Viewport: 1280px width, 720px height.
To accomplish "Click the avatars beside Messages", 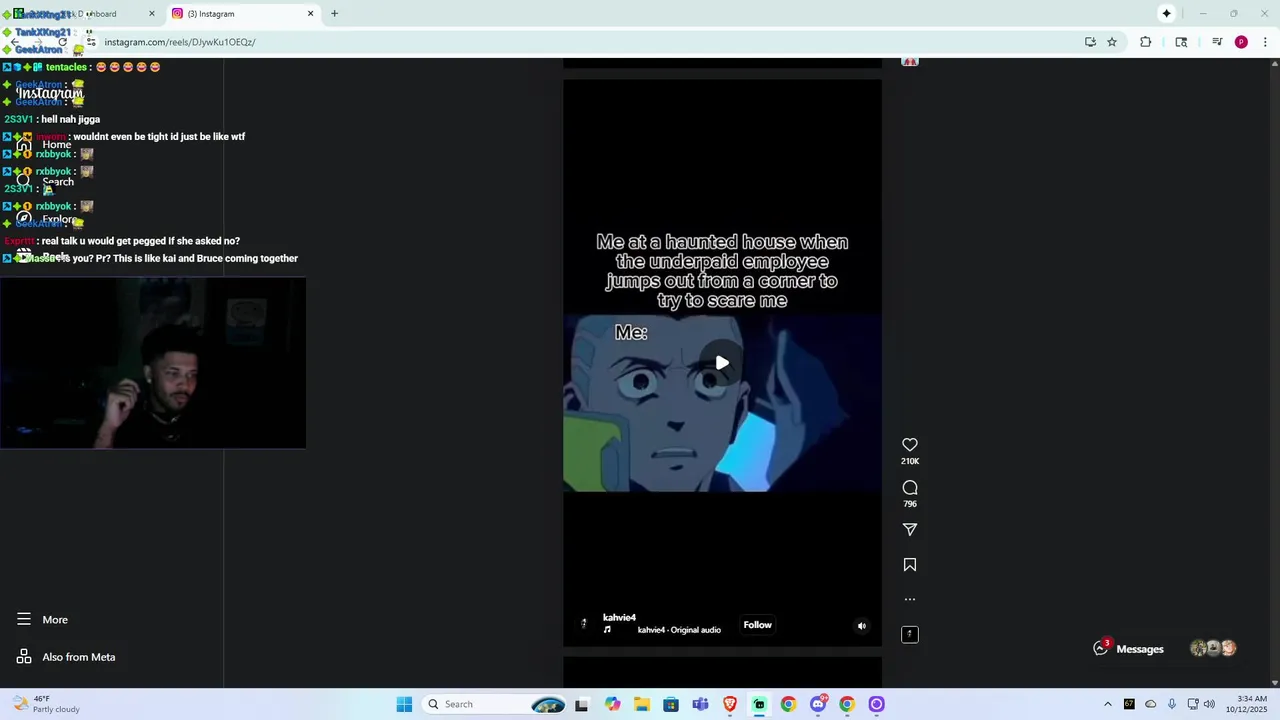I will pos(1213,648).
